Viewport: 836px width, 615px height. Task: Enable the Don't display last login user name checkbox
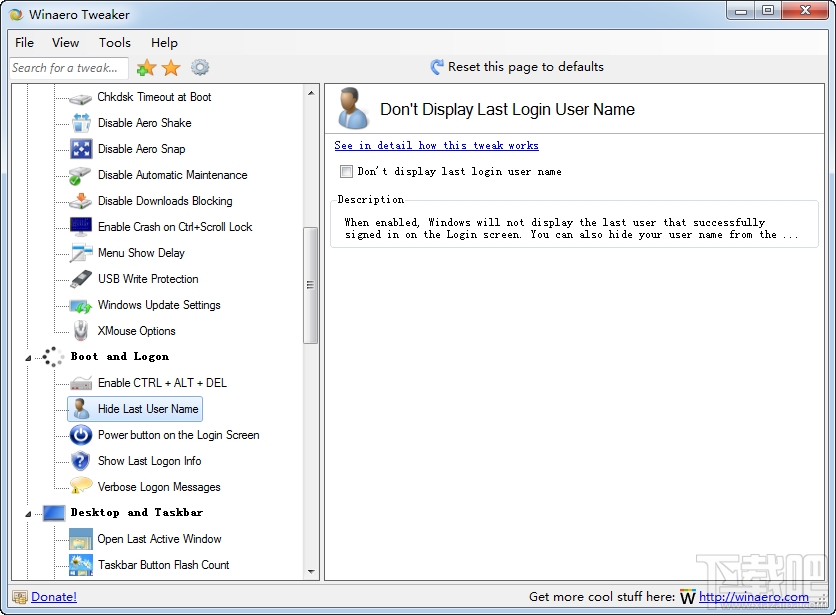347,171
